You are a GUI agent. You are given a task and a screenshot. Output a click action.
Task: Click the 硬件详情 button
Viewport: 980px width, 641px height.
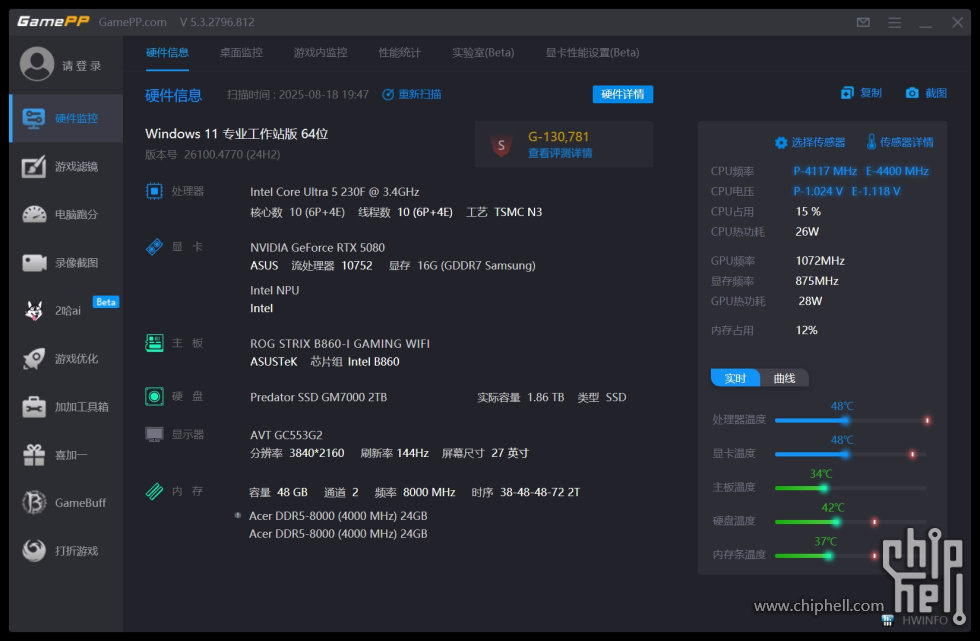click(x=622, y=94)
